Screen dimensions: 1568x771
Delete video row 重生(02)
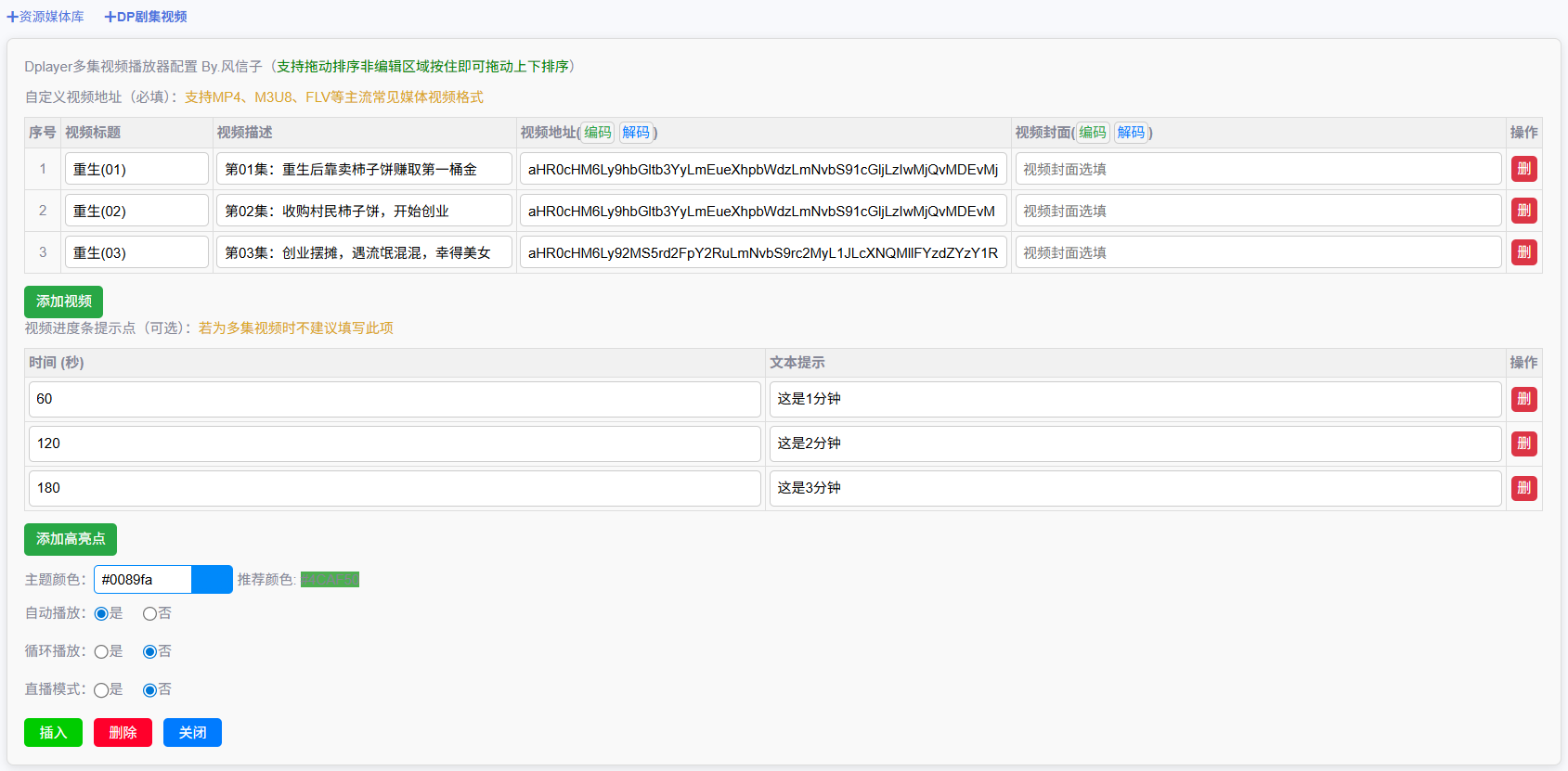coord(1523,211)
